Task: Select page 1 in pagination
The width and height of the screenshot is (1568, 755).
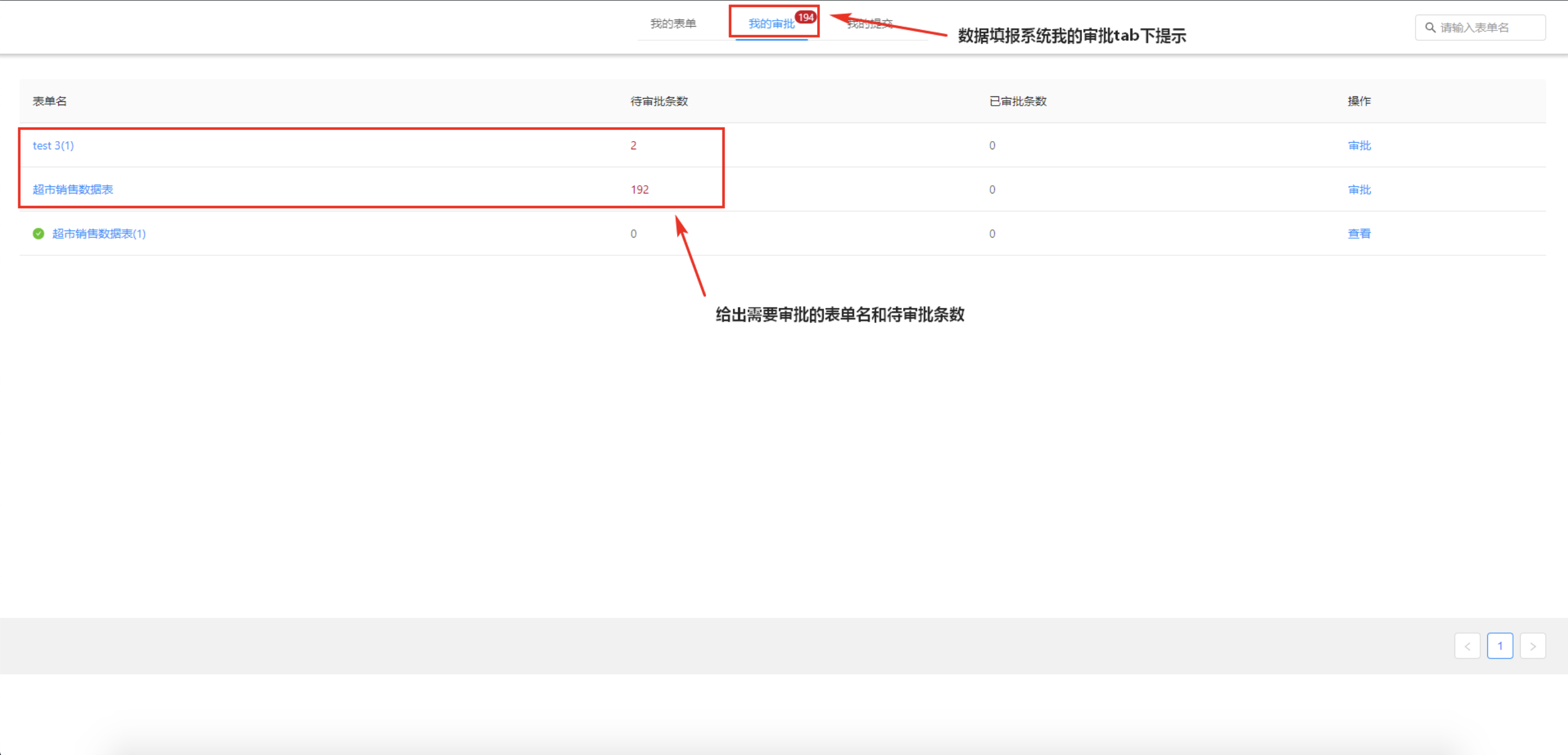Action: (1499, 646)
